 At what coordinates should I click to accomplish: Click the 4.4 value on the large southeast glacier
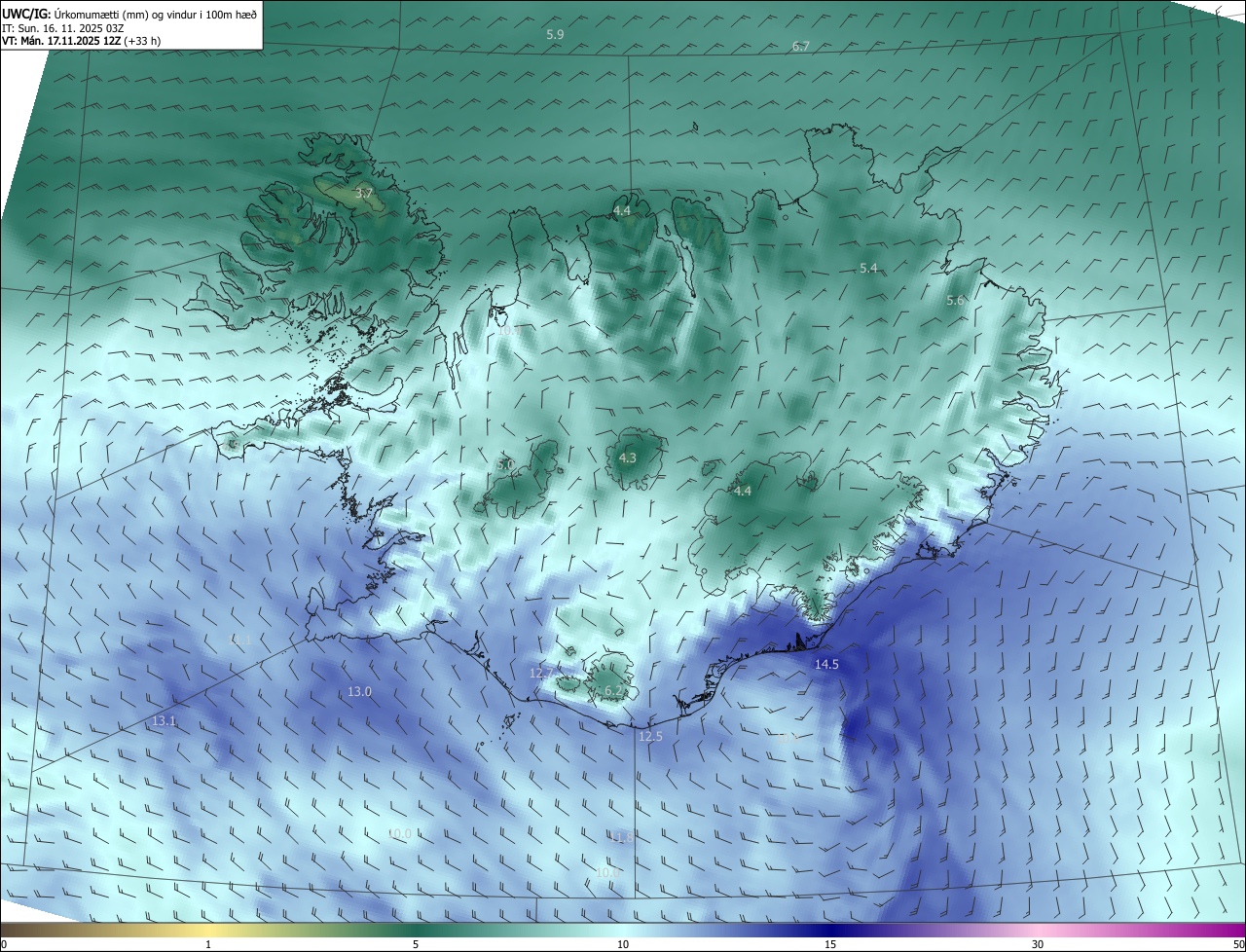pyautogui.click(x=743, y=491)
